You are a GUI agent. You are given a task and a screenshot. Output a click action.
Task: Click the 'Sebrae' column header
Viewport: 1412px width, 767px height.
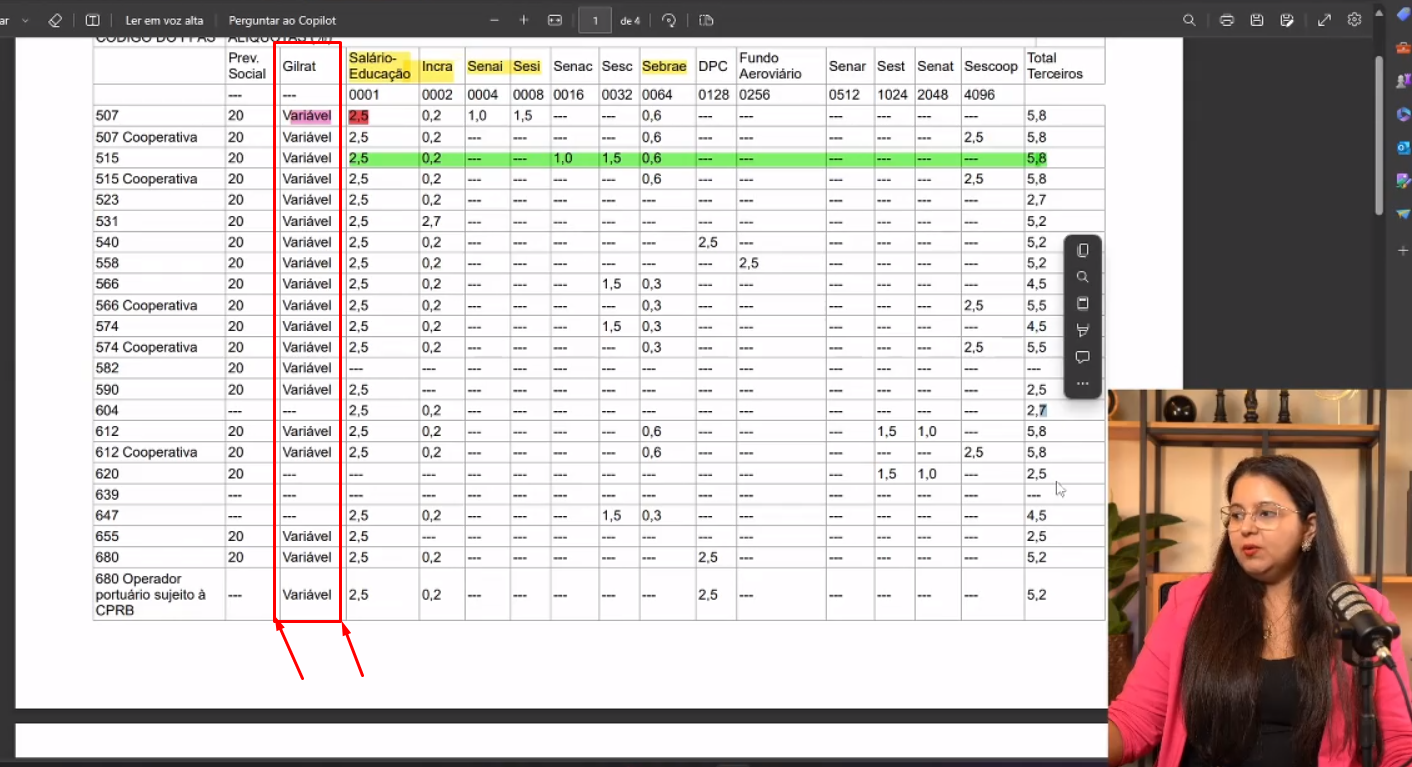click(x=664, y=66)
